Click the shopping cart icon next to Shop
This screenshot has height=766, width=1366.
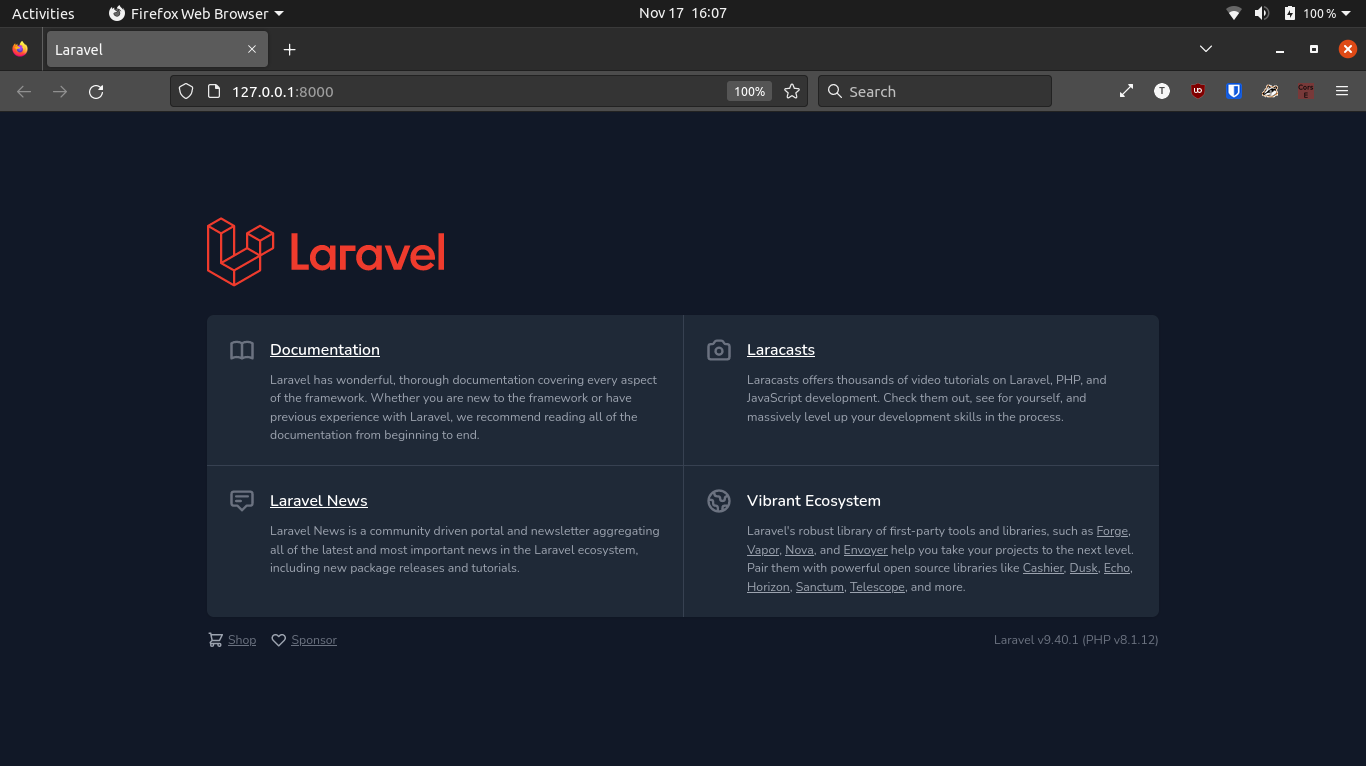[215, 640]
